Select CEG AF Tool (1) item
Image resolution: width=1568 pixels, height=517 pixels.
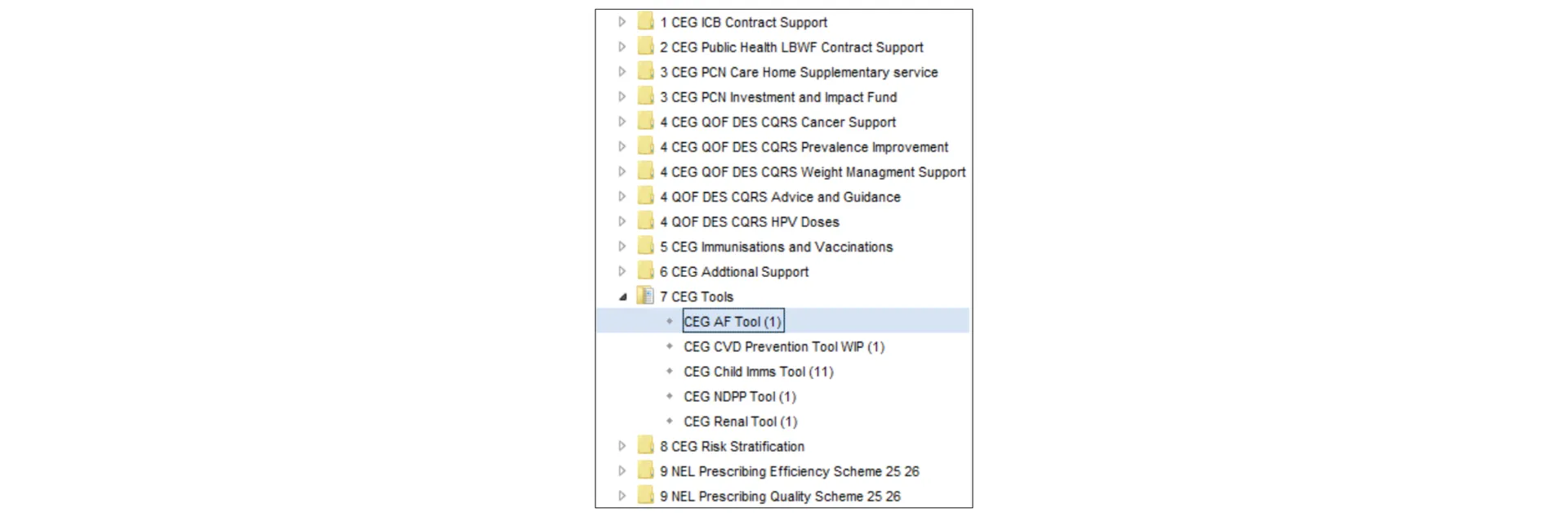(x=733, y=322)
